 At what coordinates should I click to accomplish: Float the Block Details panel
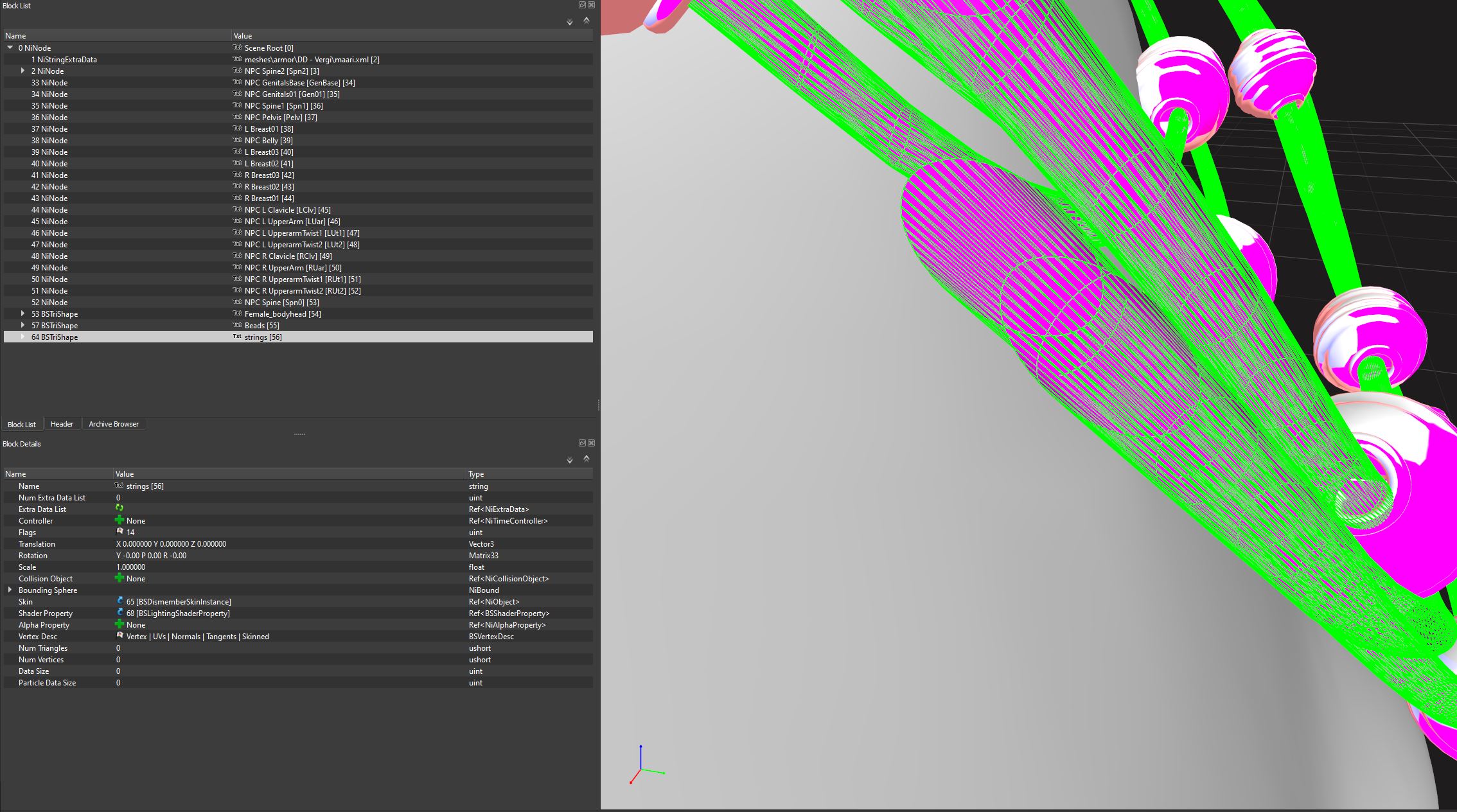tap(582, 443)
